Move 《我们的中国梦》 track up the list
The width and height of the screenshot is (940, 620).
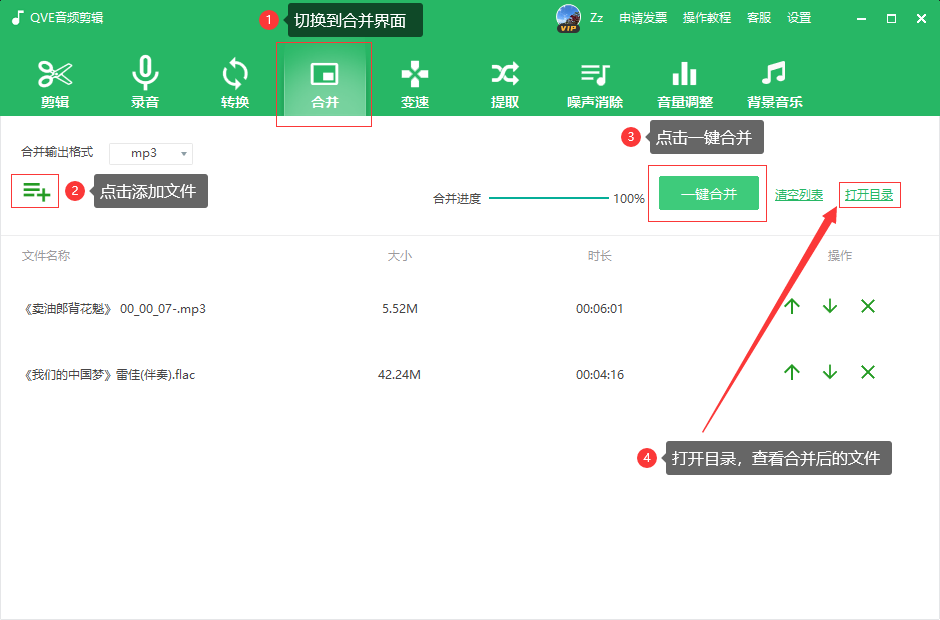(791, 372)
